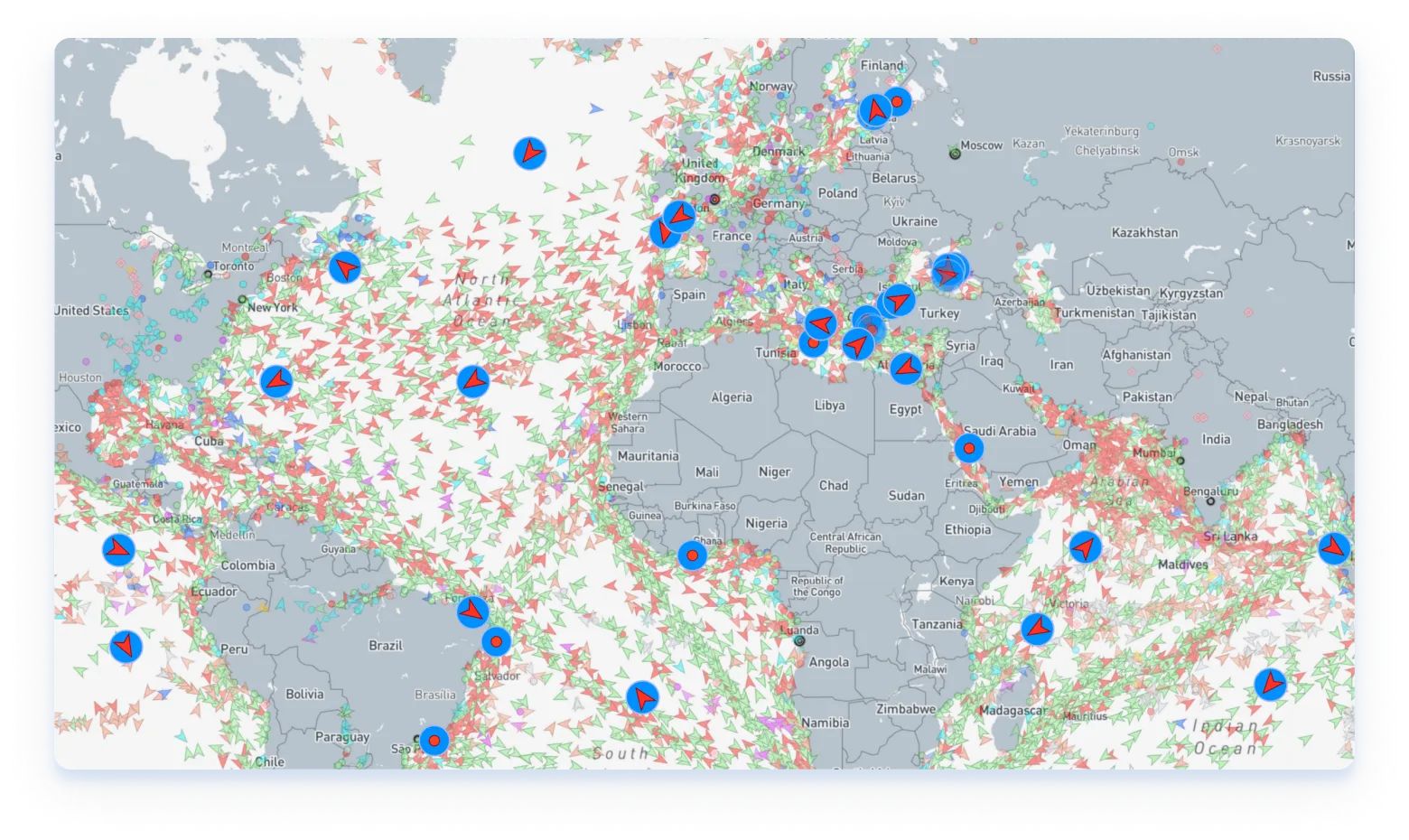Click the Afghanistan country label
Image resolution: width=1409 pixels, height=840 pixels.
[1136, 355]
